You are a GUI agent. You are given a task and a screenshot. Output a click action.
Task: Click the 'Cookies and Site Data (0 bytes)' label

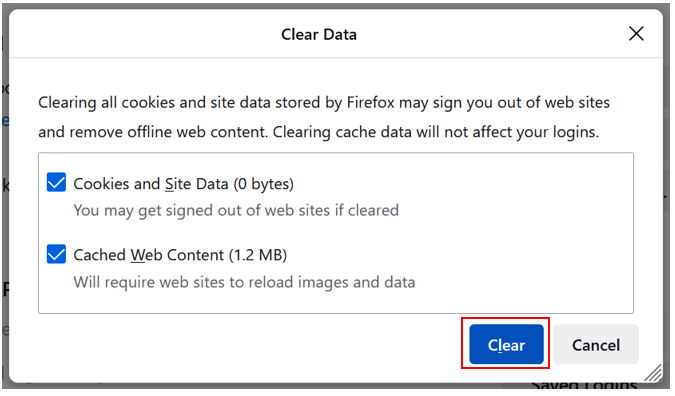[183, 184]
